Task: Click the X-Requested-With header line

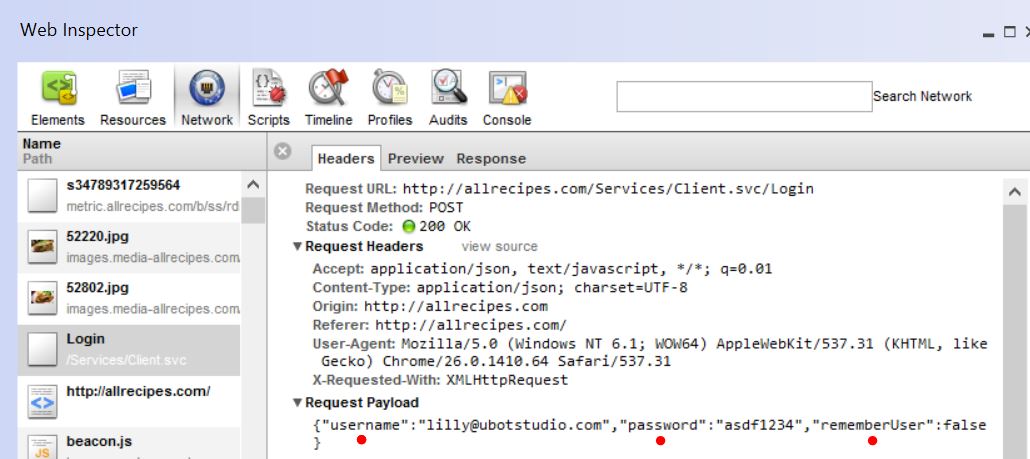Action: pyautogui.click(x=440, y=380)
